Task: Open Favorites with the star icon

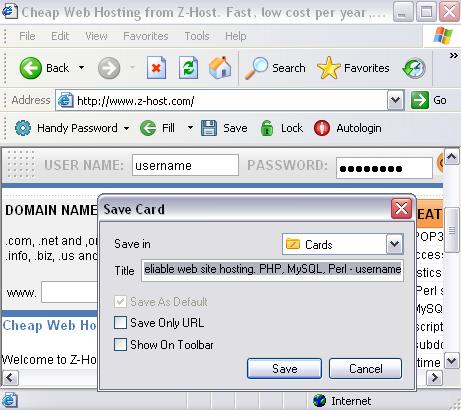Action: pyautogui.click(x=329, y=68)
